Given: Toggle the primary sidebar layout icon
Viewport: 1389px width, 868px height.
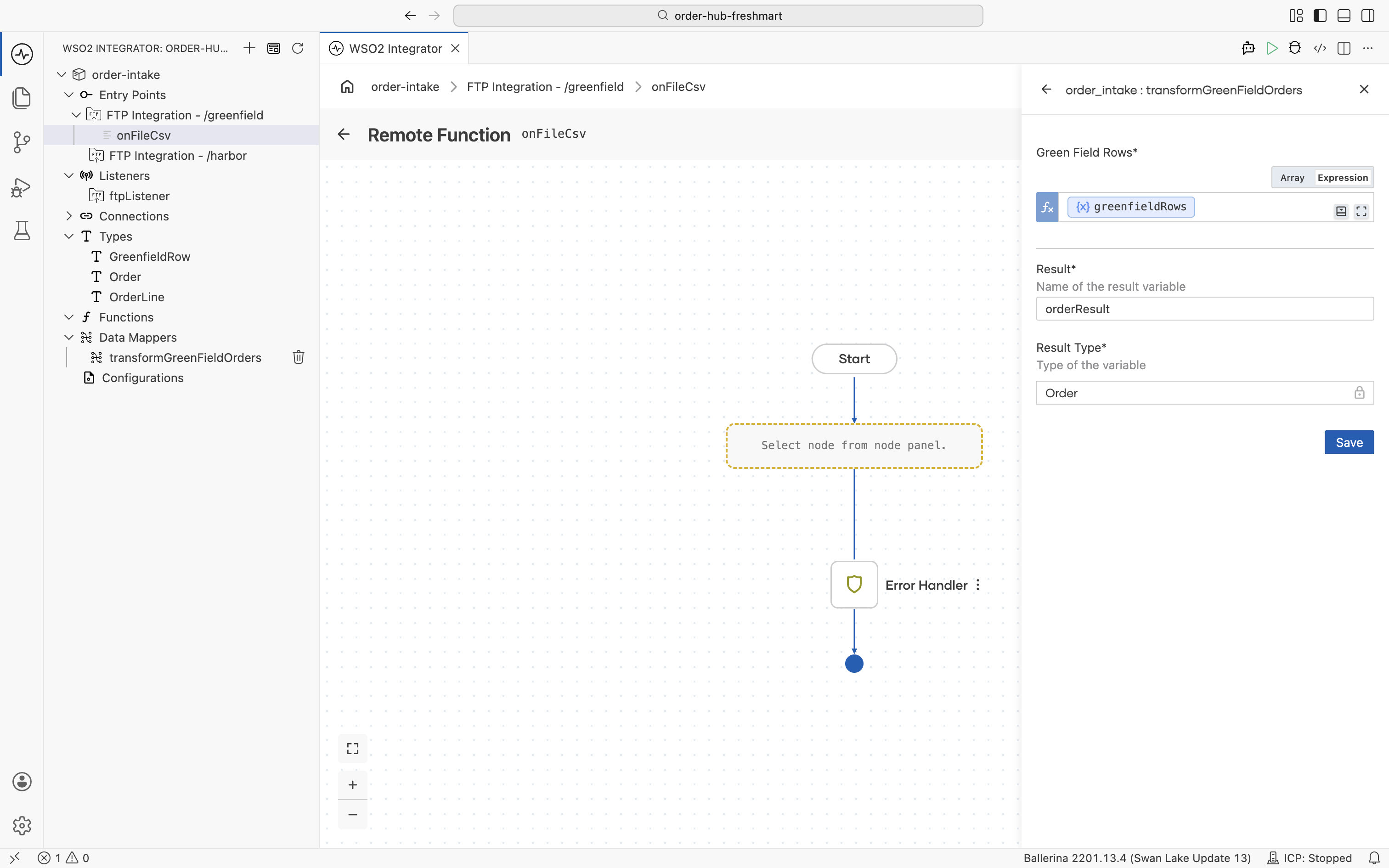Looking at the screenshot, I should [x=1320, y=16].
